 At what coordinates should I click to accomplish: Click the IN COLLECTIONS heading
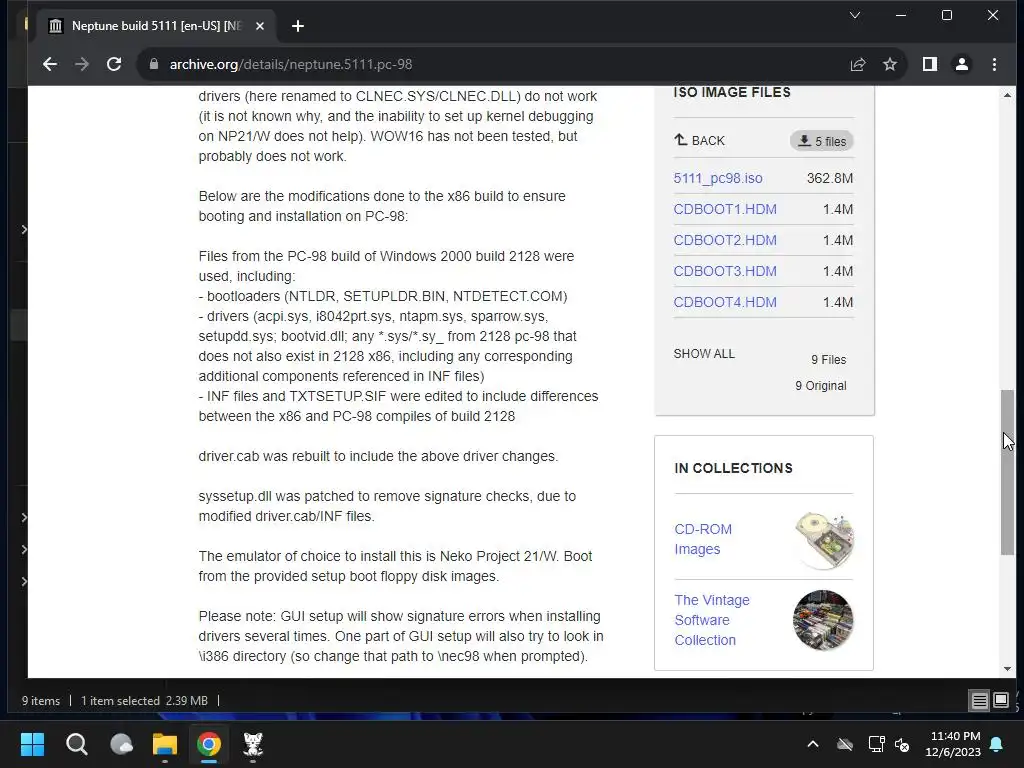(x=733, y=468)
